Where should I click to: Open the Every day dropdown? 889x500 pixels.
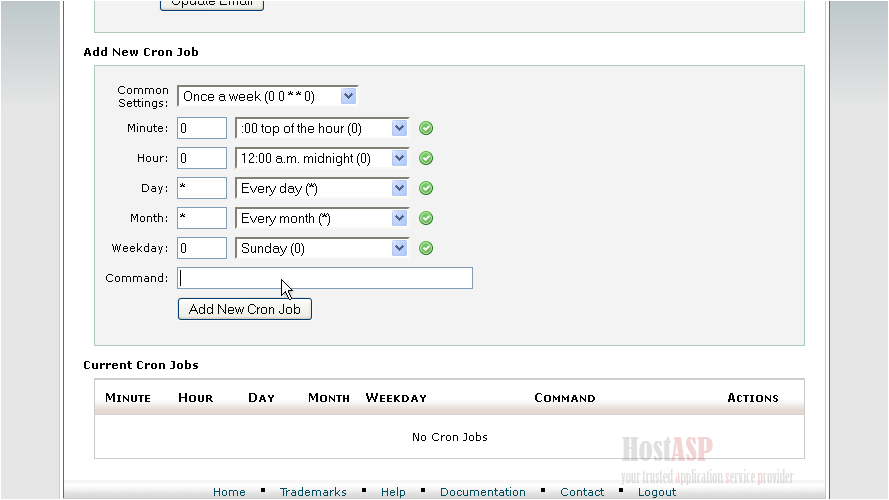pos(322,188)
